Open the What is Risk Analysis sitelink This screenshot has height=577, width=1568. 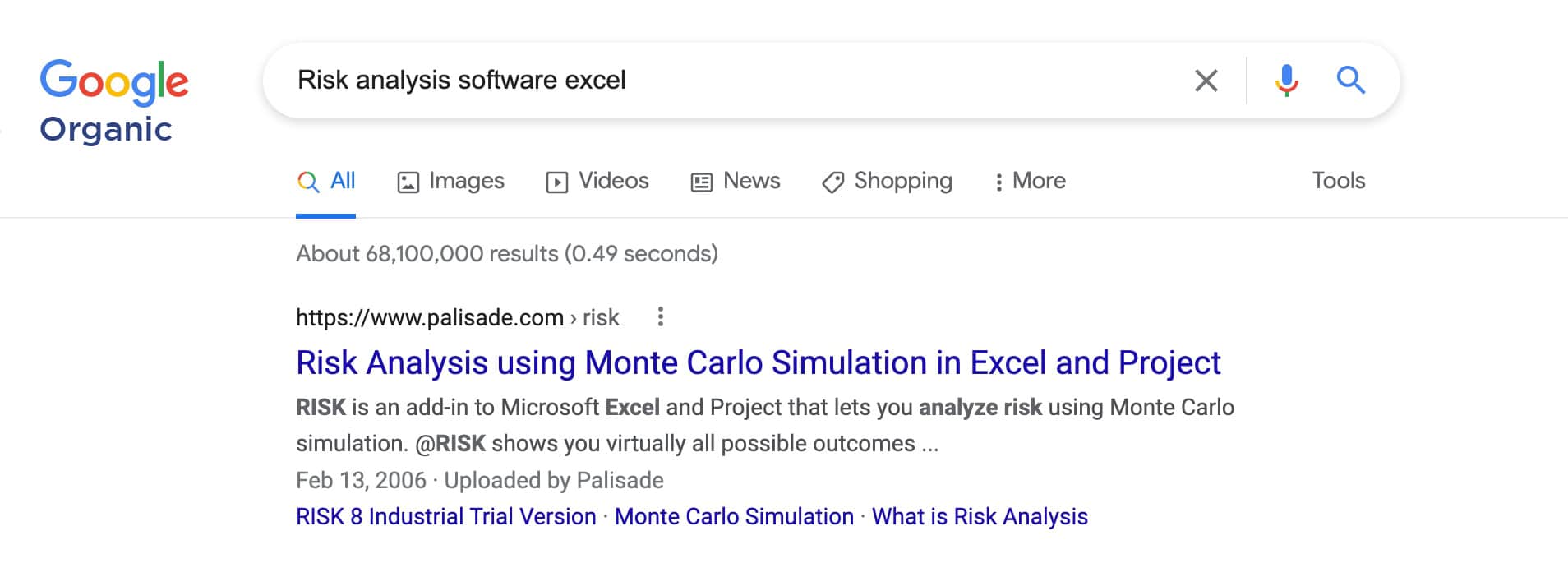click(980, 516)
